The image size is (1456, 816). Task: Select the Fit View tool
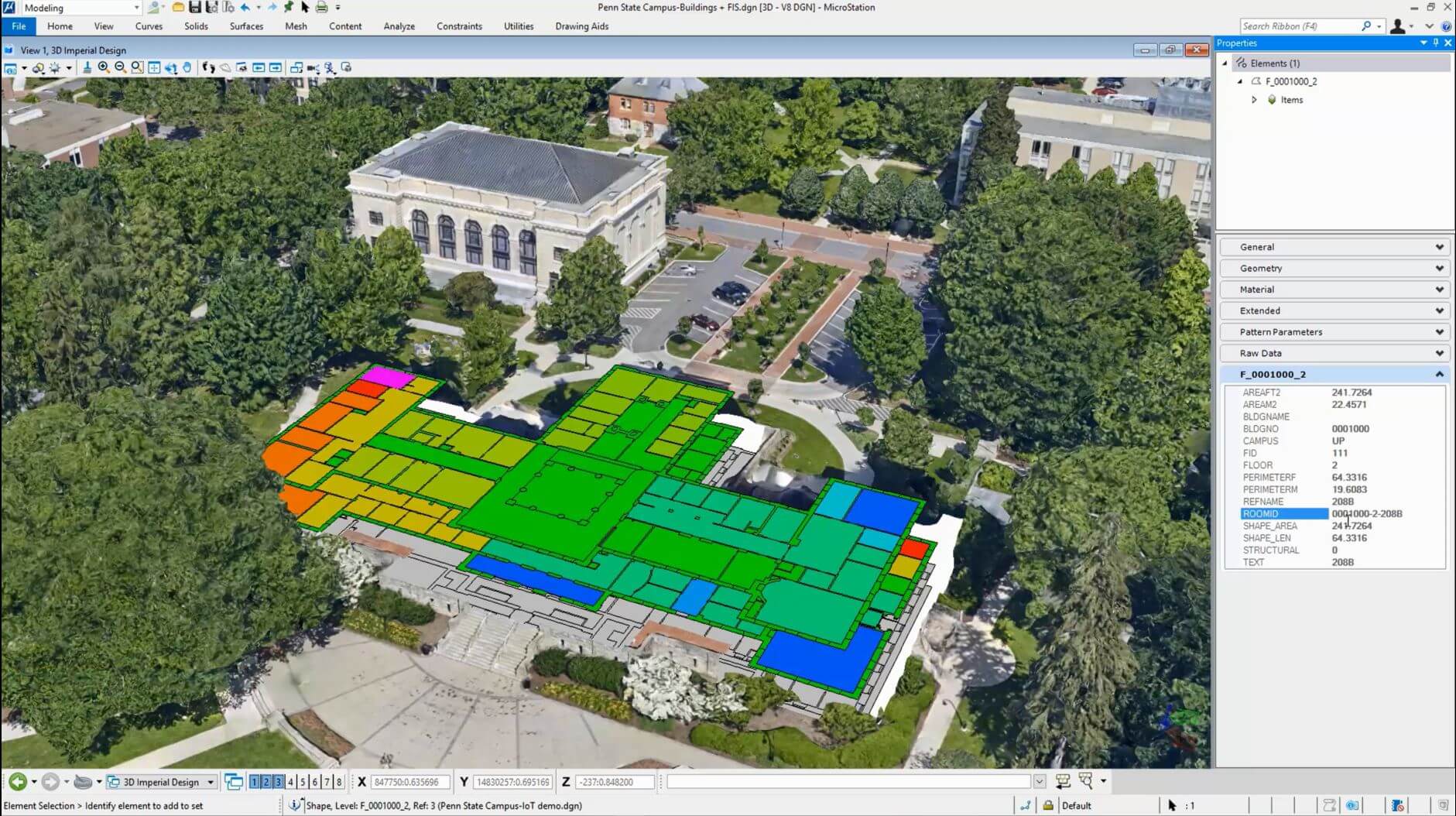[154, 68]
